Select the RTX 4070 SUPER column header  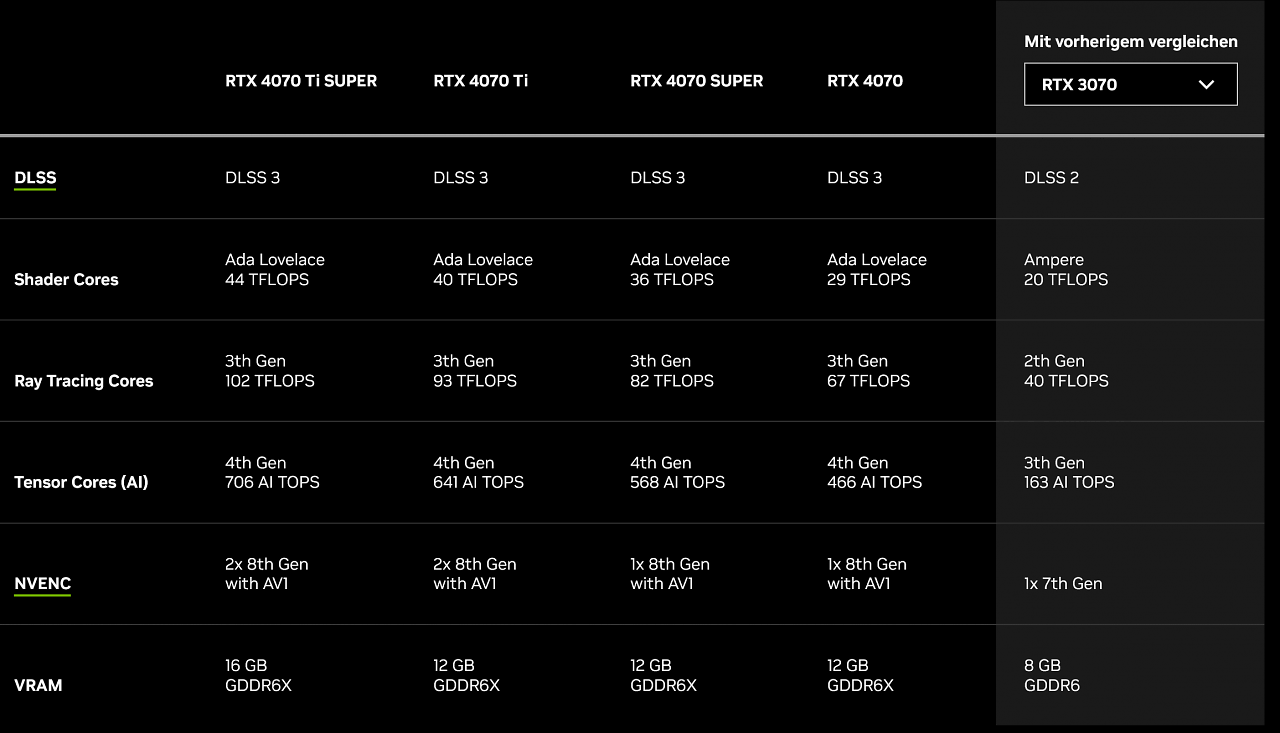696,81
